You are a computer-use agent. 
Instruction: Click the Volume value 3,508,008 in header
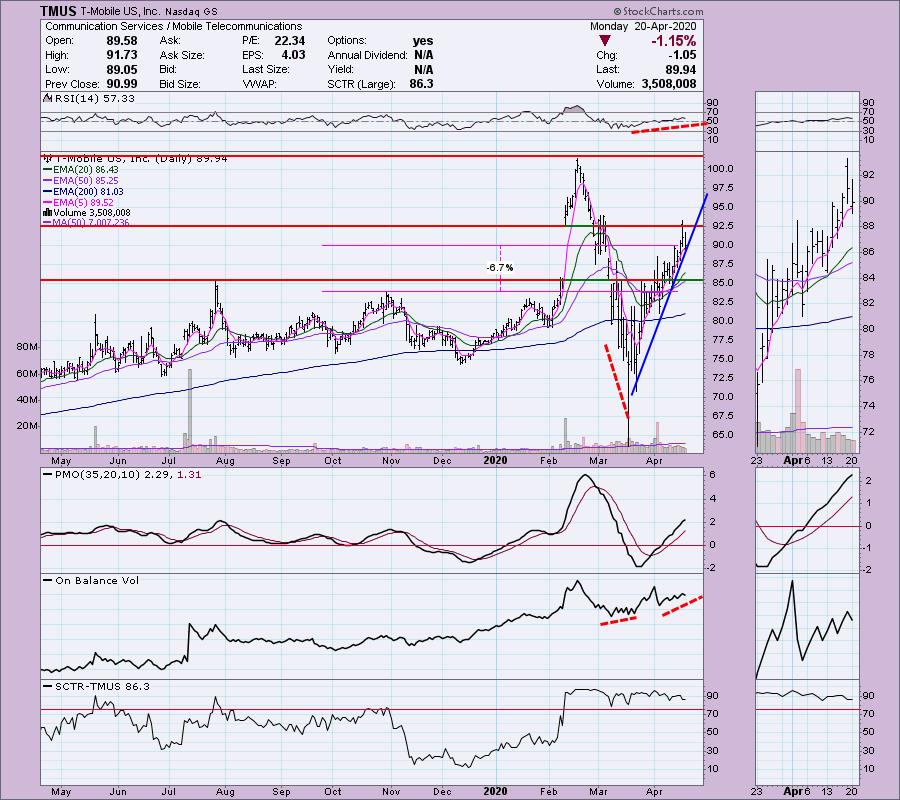pyautogui.click(x=669, y=84)
